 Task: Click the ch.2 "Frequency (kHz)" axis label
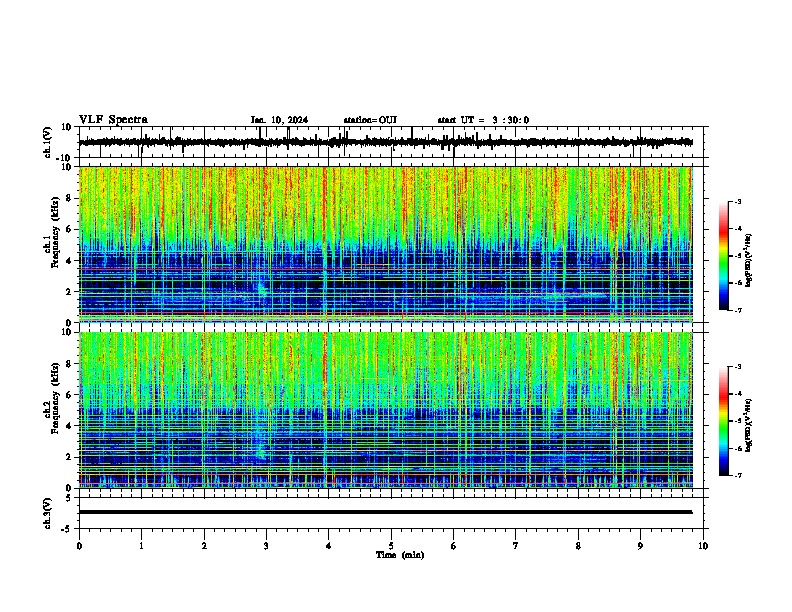coord(55,398)
